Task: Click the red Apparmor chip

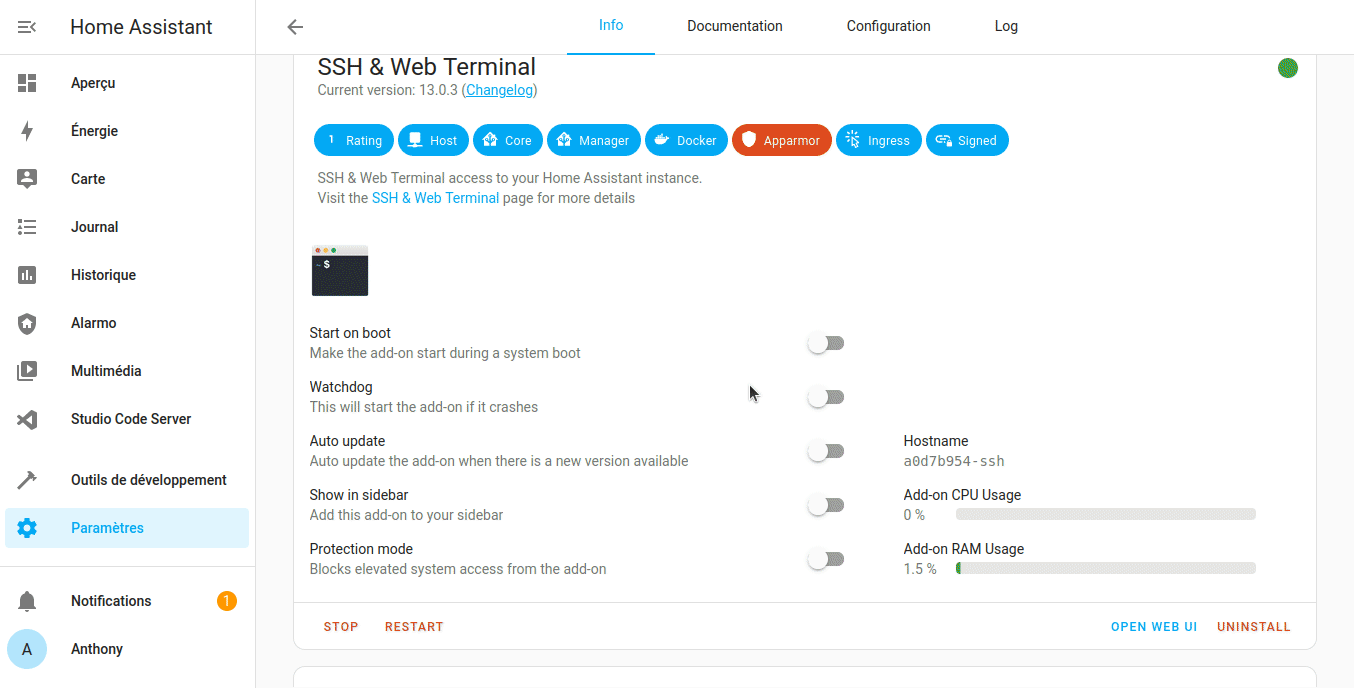Action: point(782,140)
